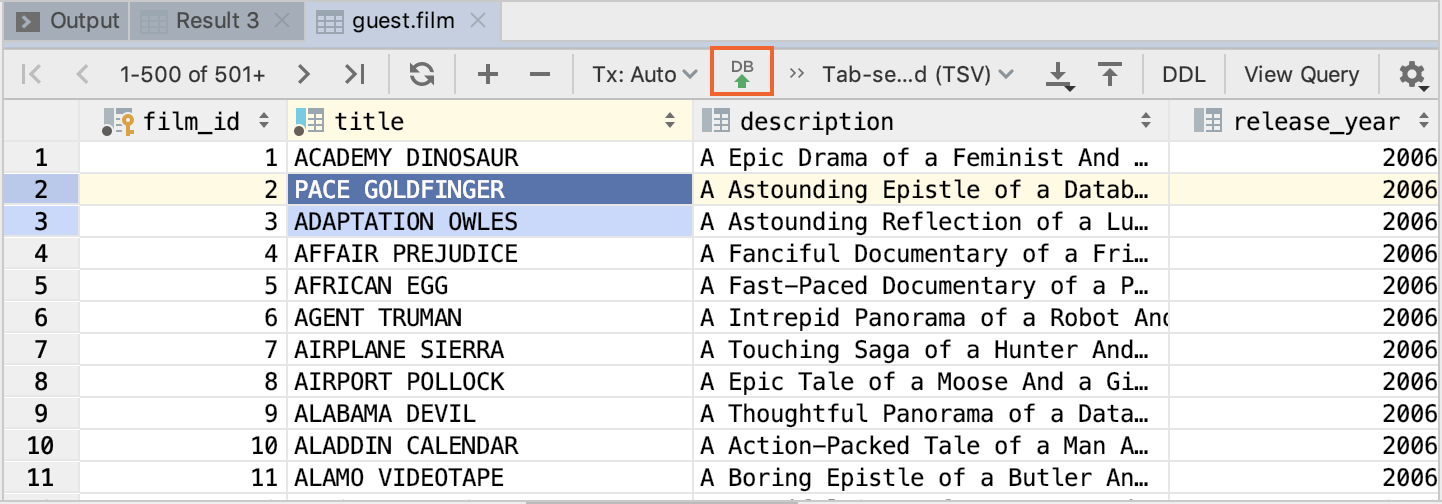The height and width of the screenshot is (504, 1442).
Task: Click the page range 1-500 of 501+
Action: [x=193, y=74]
